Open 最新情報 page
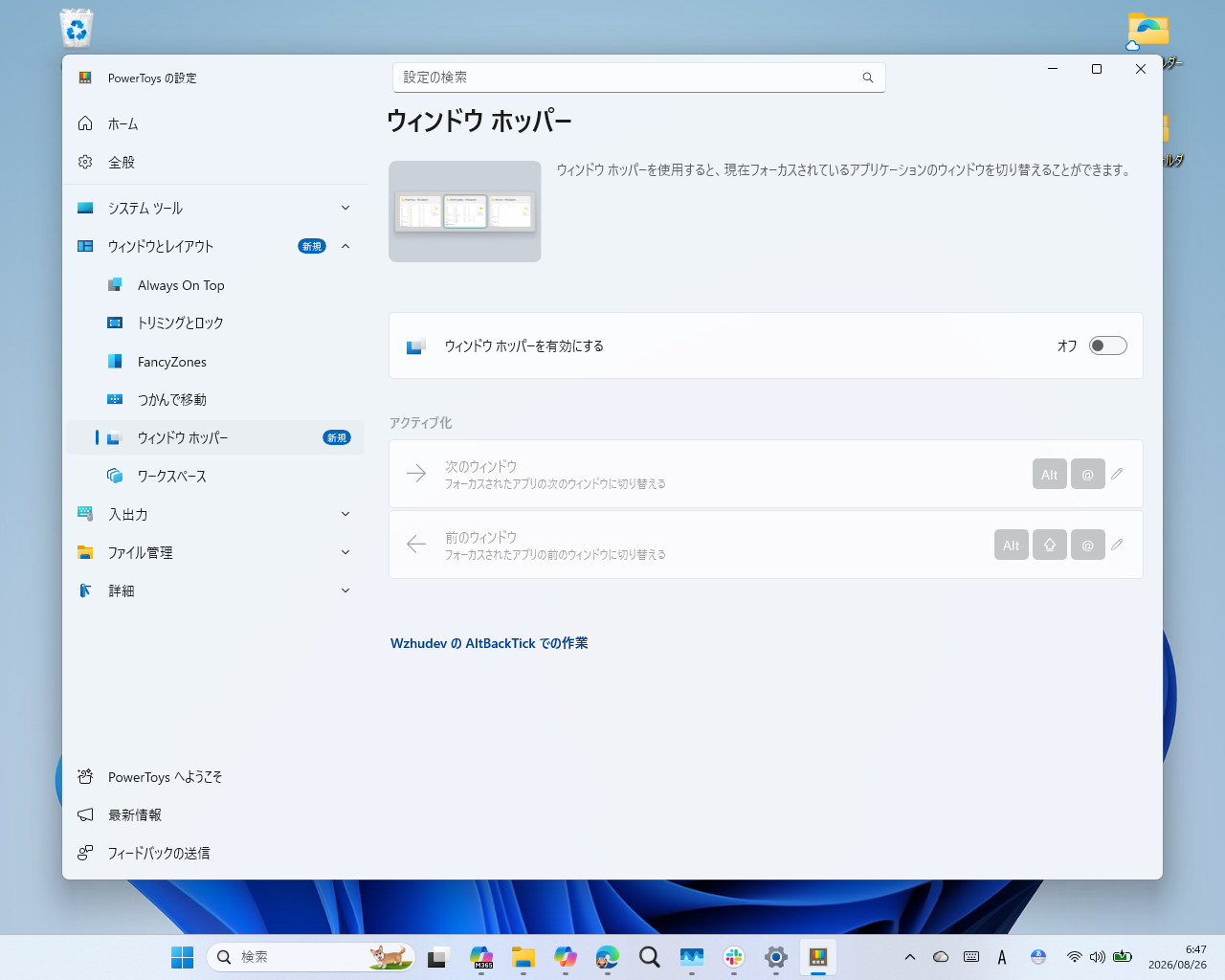This screenshot has height=980, width=1225. (x=215, y=815)
